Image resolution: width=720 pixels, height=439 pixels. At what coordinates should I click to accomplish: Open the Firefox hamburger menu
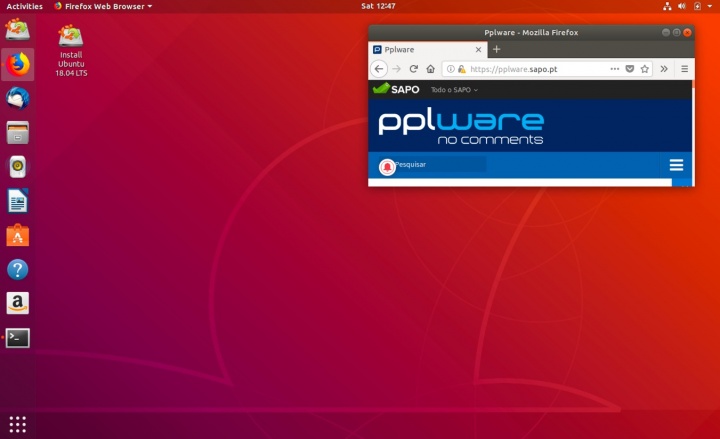coord(684,69)
